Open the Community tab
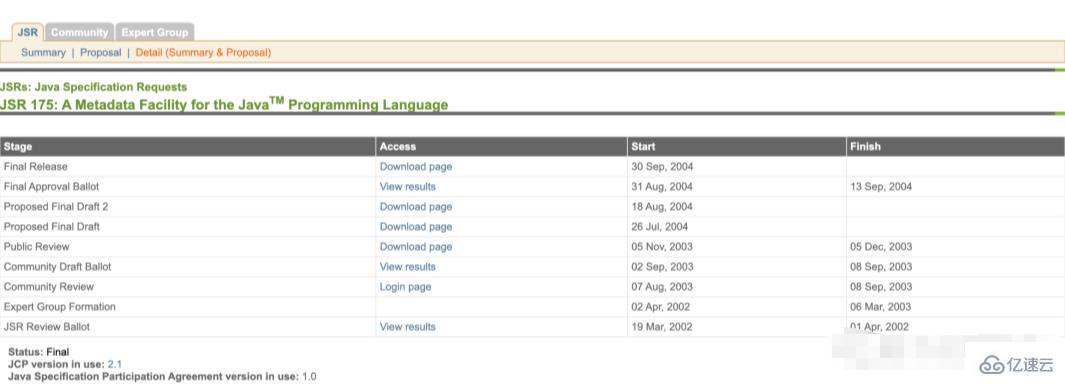1065x386 pixels. 79,32
